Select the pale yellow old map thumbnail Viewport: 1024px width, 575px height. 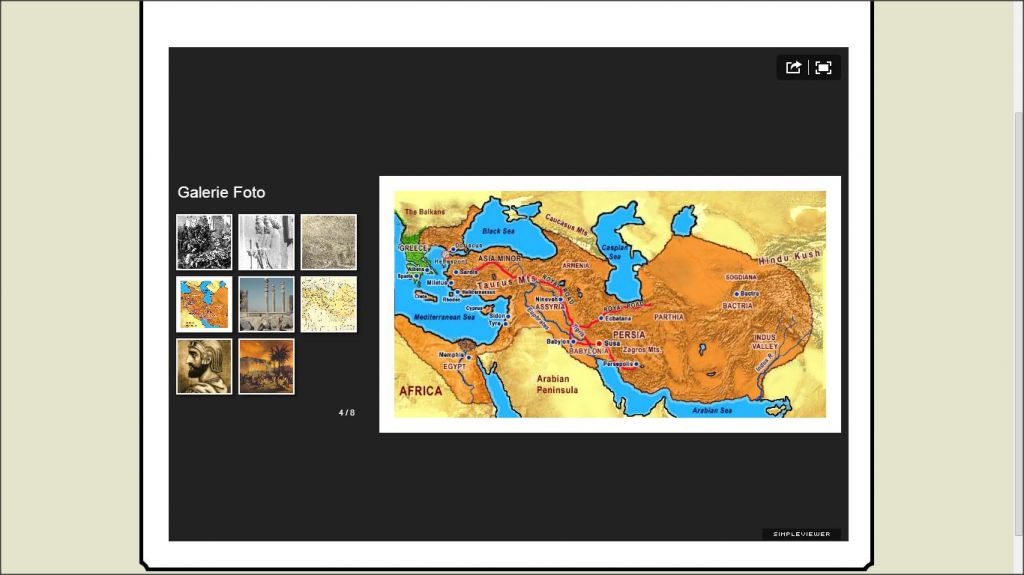coord(328,304)
